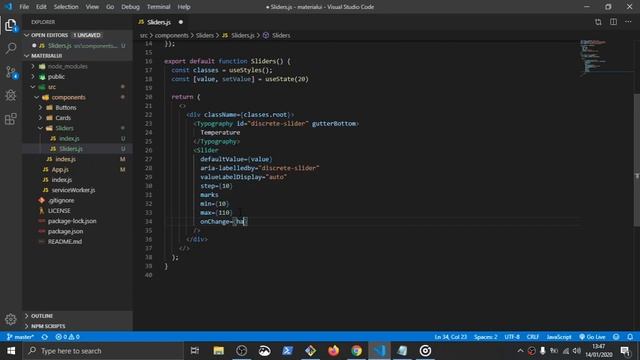The image size is (640, 360).
Task: Open the Search view in activity bar
Action: point(11,48)
